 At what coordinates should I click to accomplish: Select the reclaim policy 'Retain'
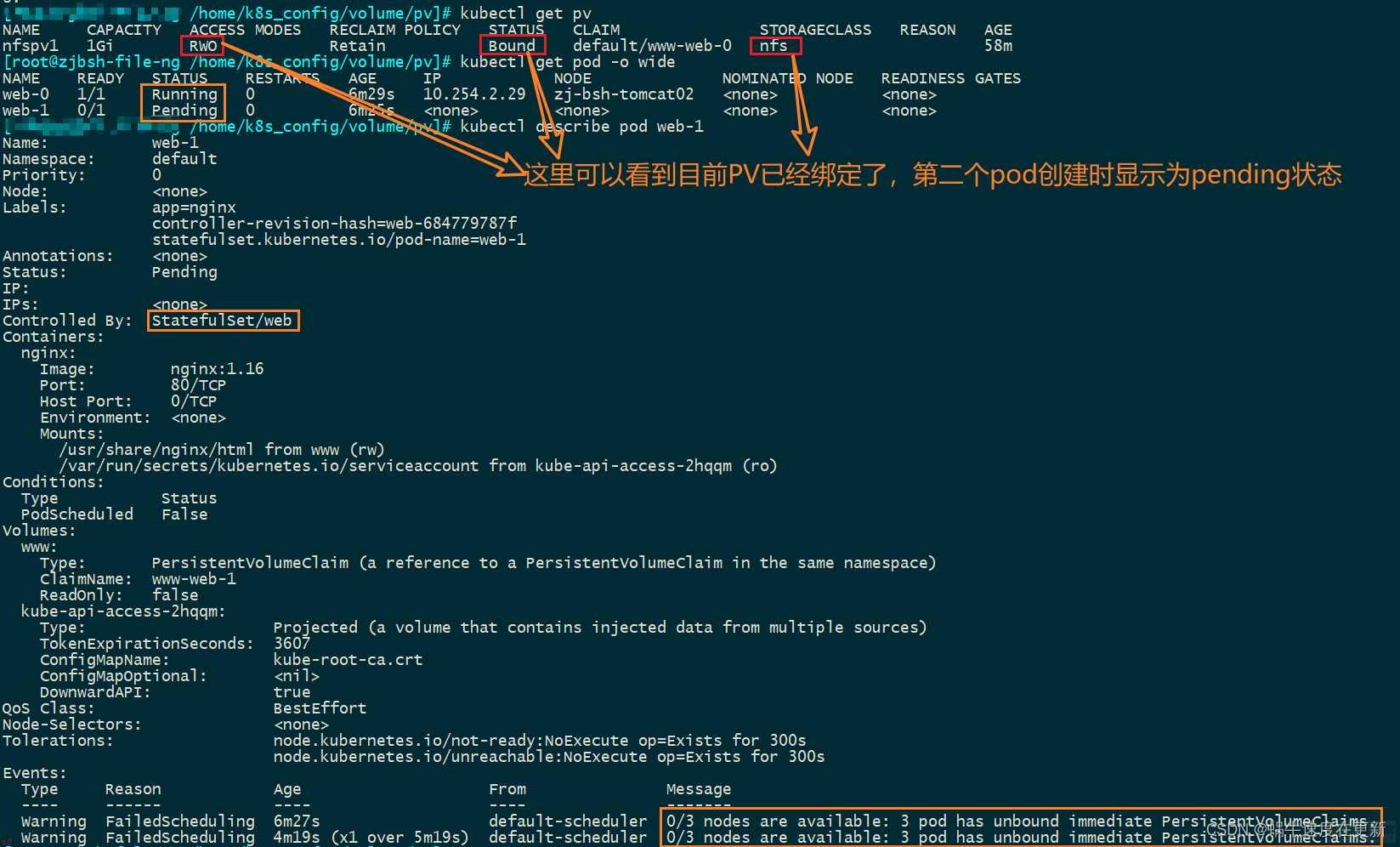[357, 46]
